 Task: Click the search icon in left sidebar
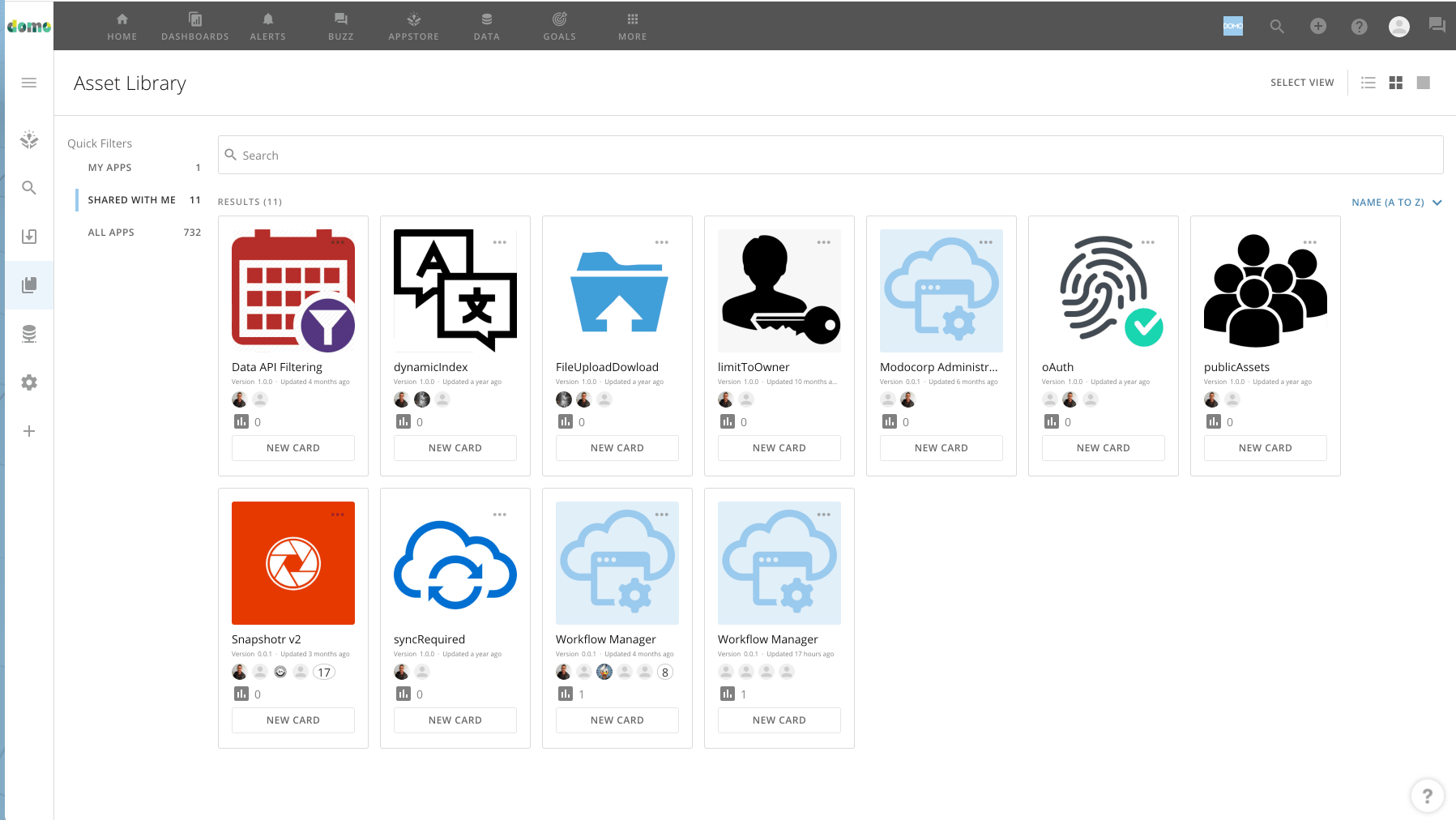[x=29, y=188]
